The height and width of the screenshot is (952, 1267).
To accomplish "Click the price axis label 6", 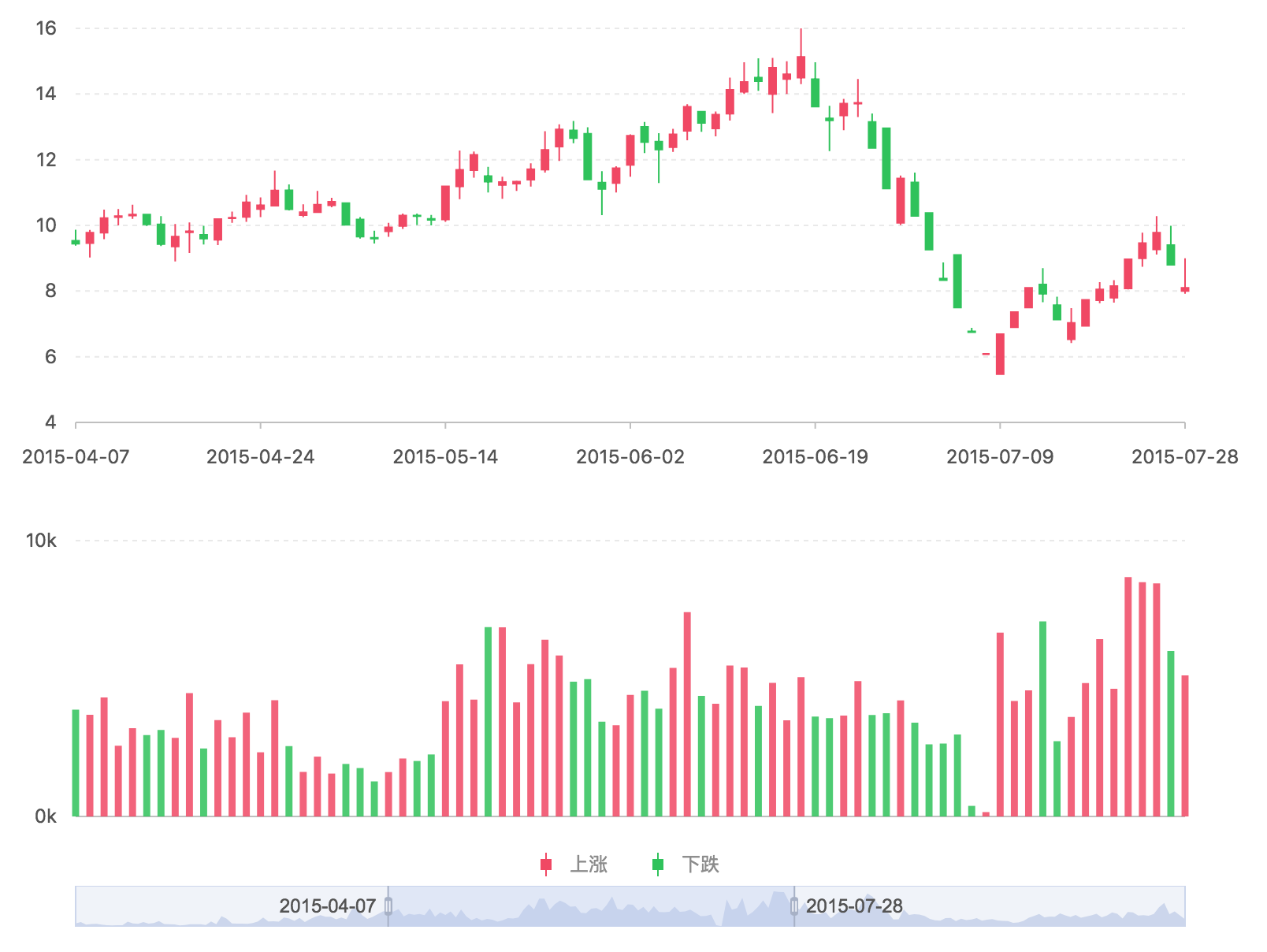I will (50, 357).
